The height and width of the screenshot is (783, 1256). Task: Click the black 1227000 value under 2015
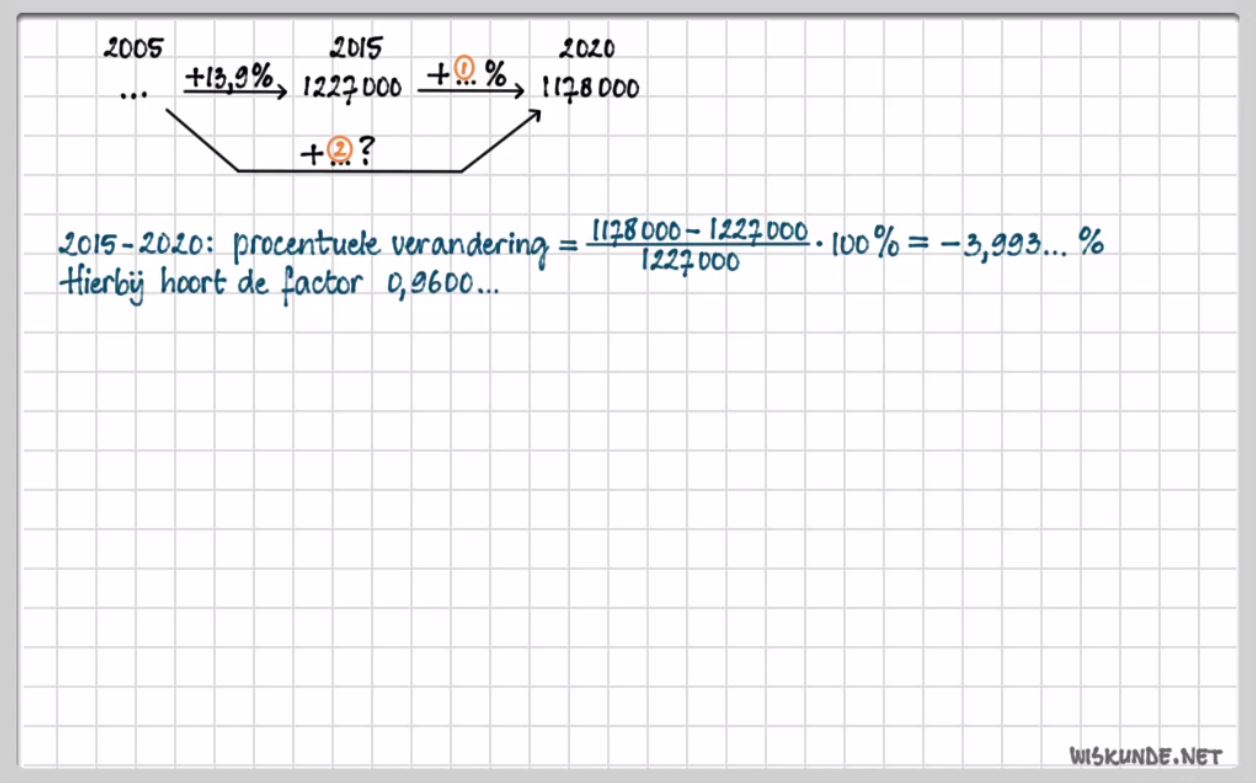[352, 89]
